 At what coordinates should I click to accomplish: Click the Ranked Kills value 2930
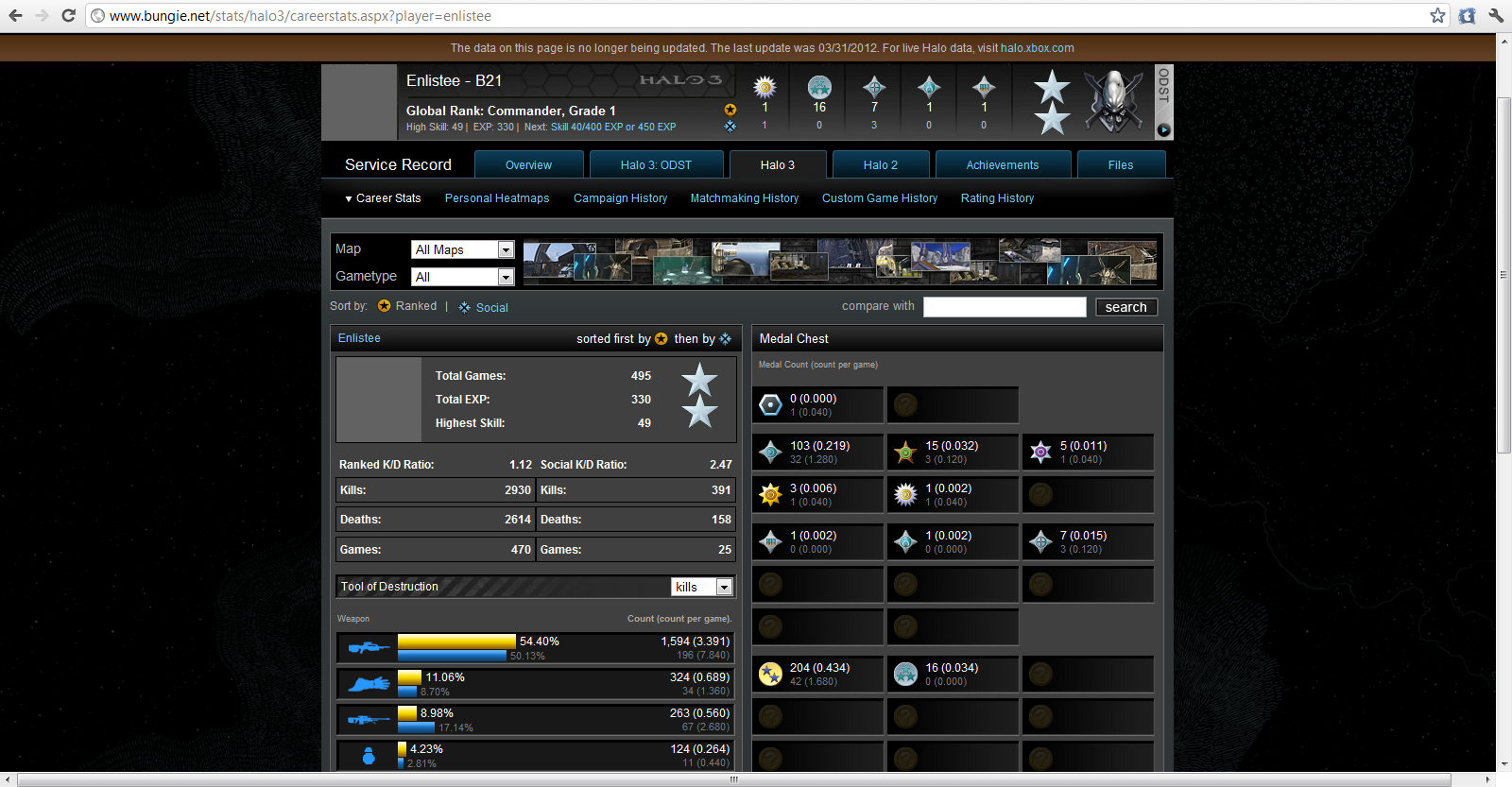(x=518, y=490)
